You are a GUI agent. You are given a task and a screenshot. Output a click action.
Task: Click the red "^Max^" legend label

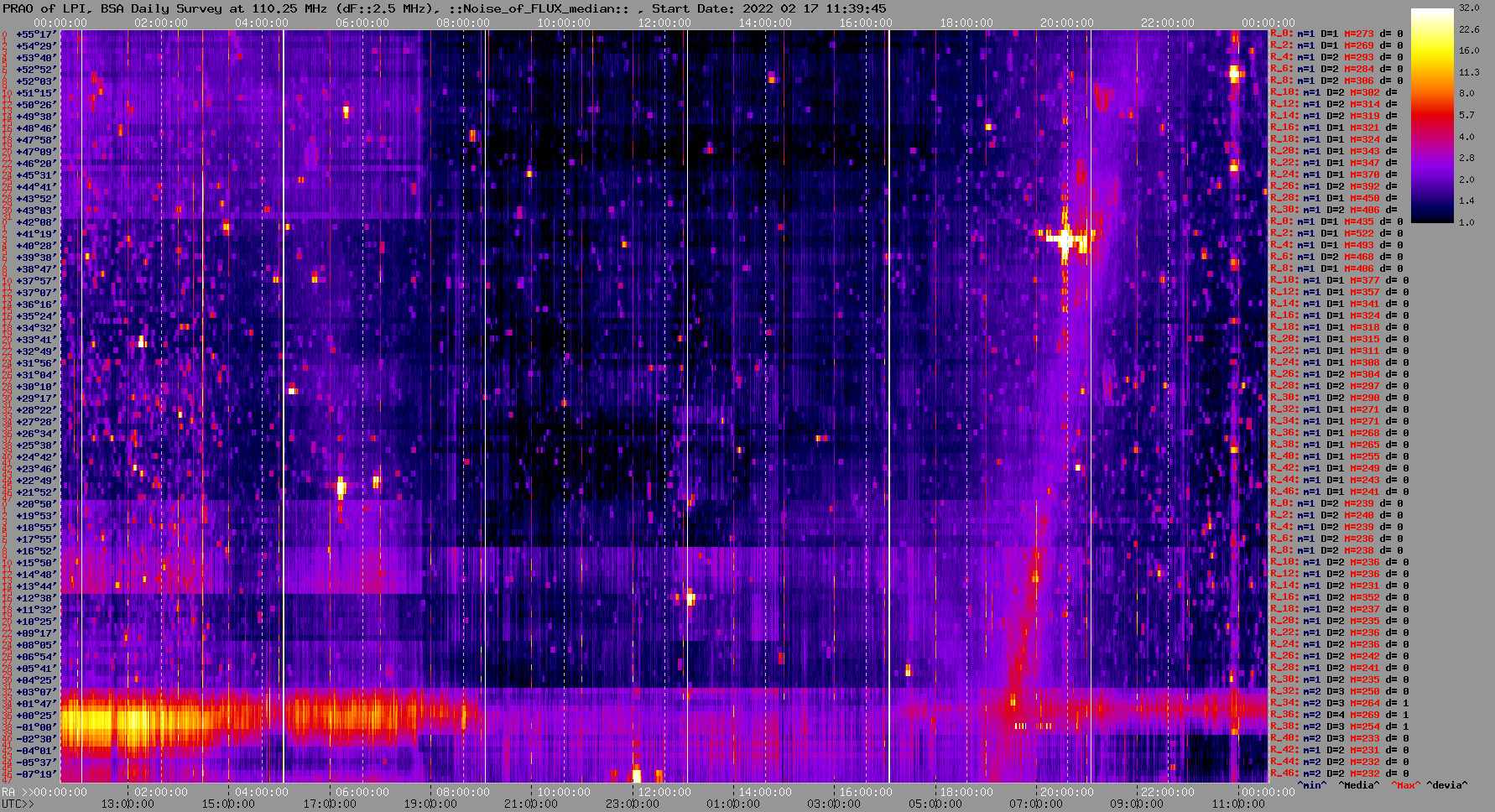tap(1405, 785)
